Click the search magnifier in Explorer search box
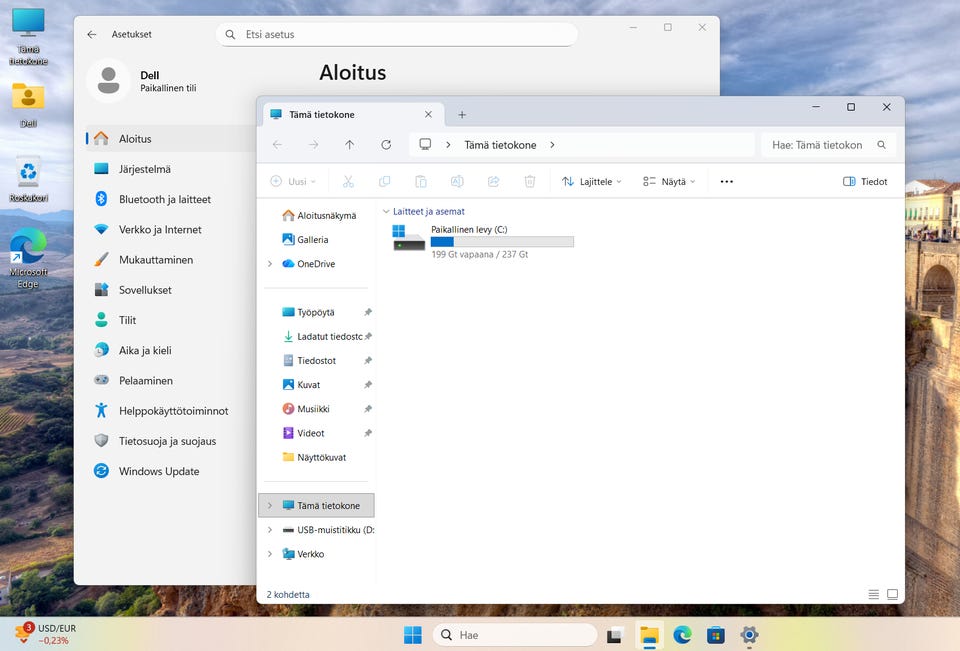Screen dimensions: 960x651 pos(882,145)
